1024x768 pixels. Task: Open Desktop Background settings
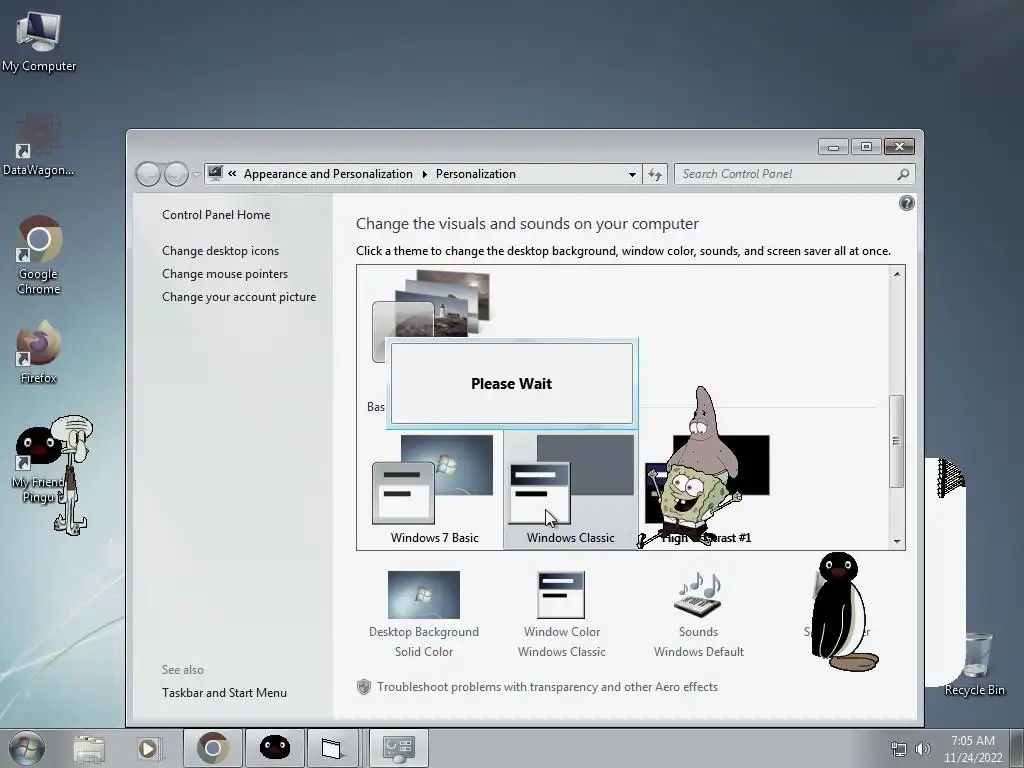[x=424, y=614]
